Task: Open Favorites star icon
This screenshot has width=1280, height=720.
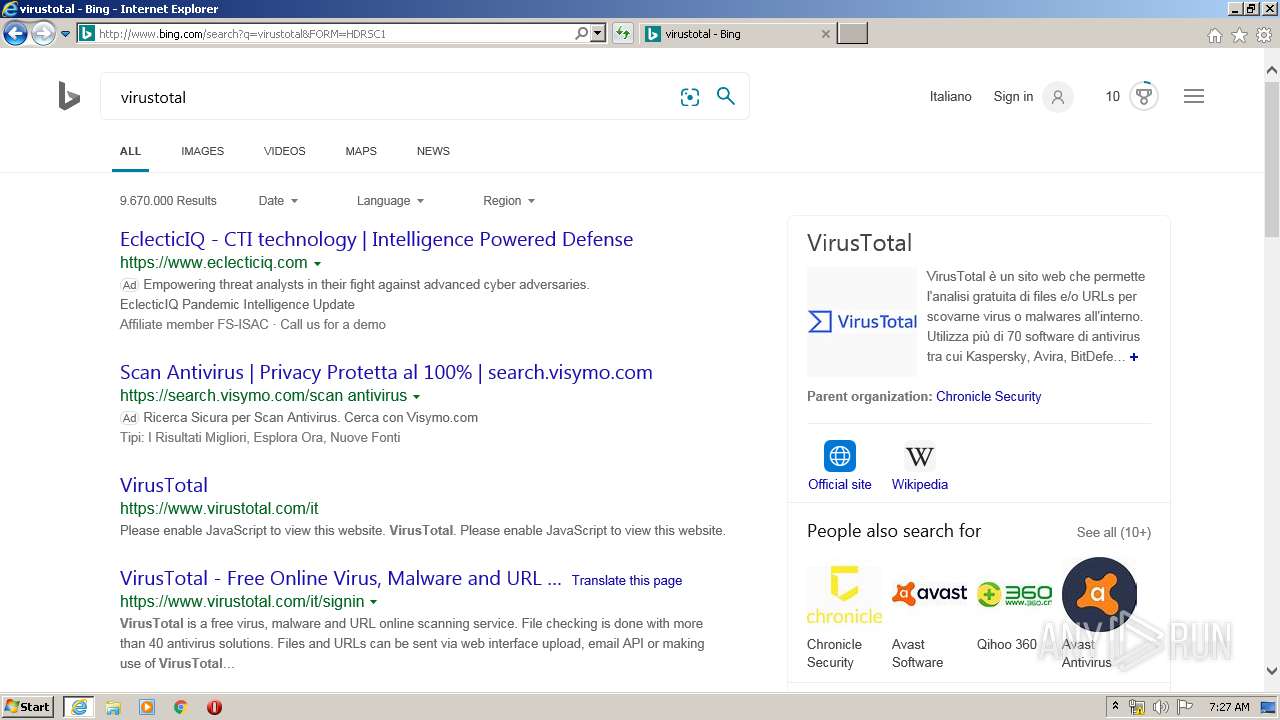Action: pos(1239,35)
